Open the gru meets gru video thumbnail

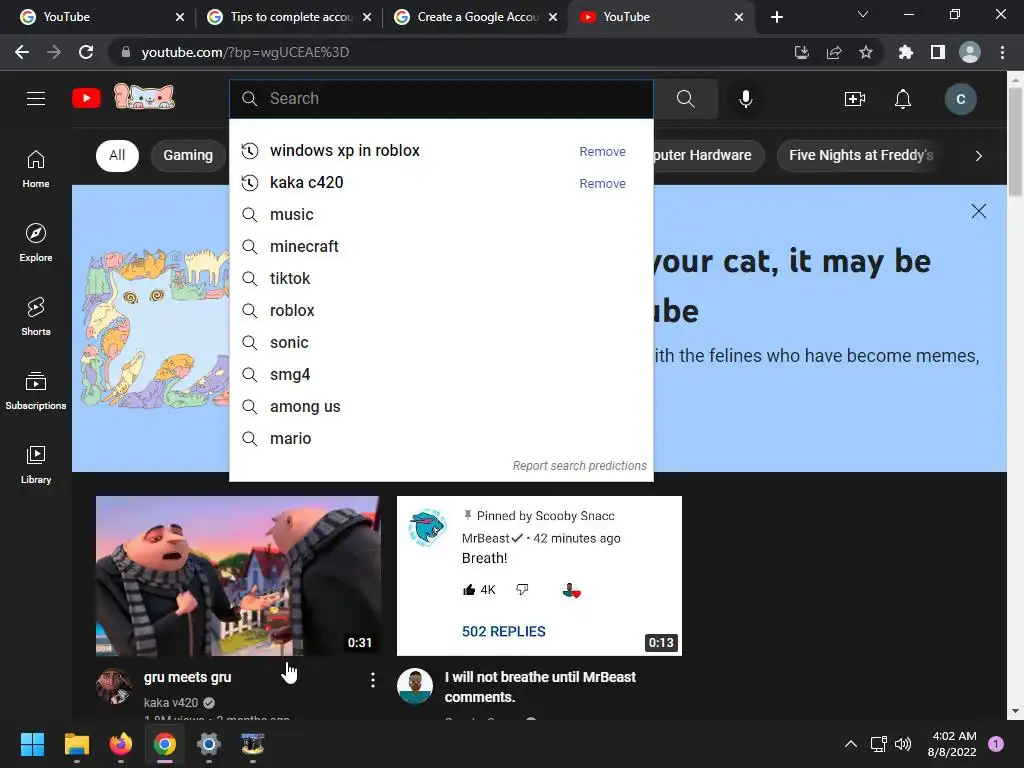coord(238,576)
